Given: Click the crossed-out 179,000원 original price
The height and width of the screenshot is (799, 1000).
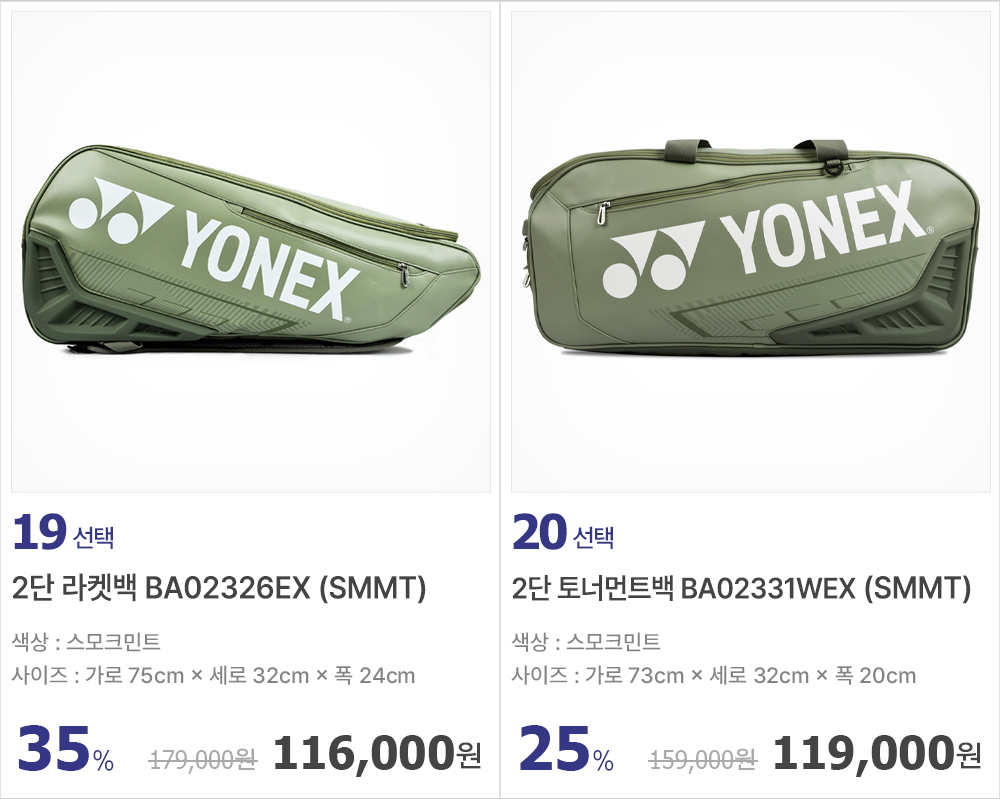Looking at the screenshot, I should point(203,761).
